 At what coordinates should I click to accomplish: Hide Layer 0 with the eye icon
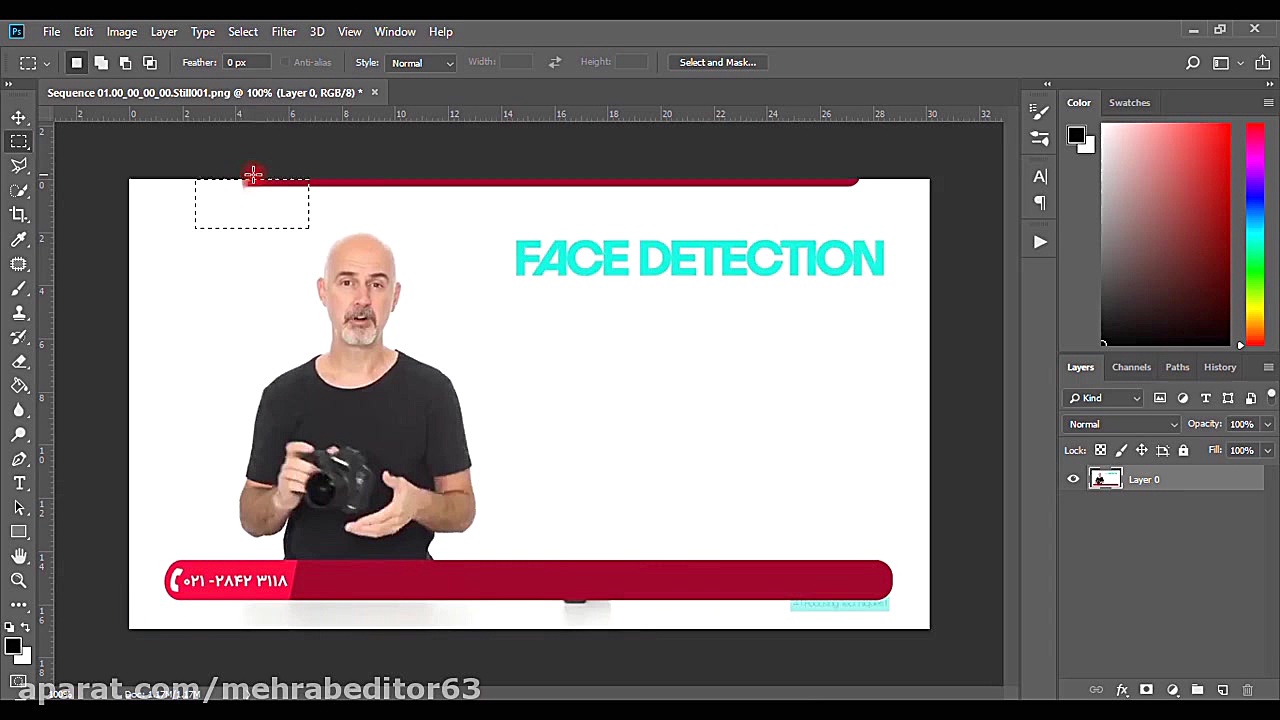point(1073,480)
